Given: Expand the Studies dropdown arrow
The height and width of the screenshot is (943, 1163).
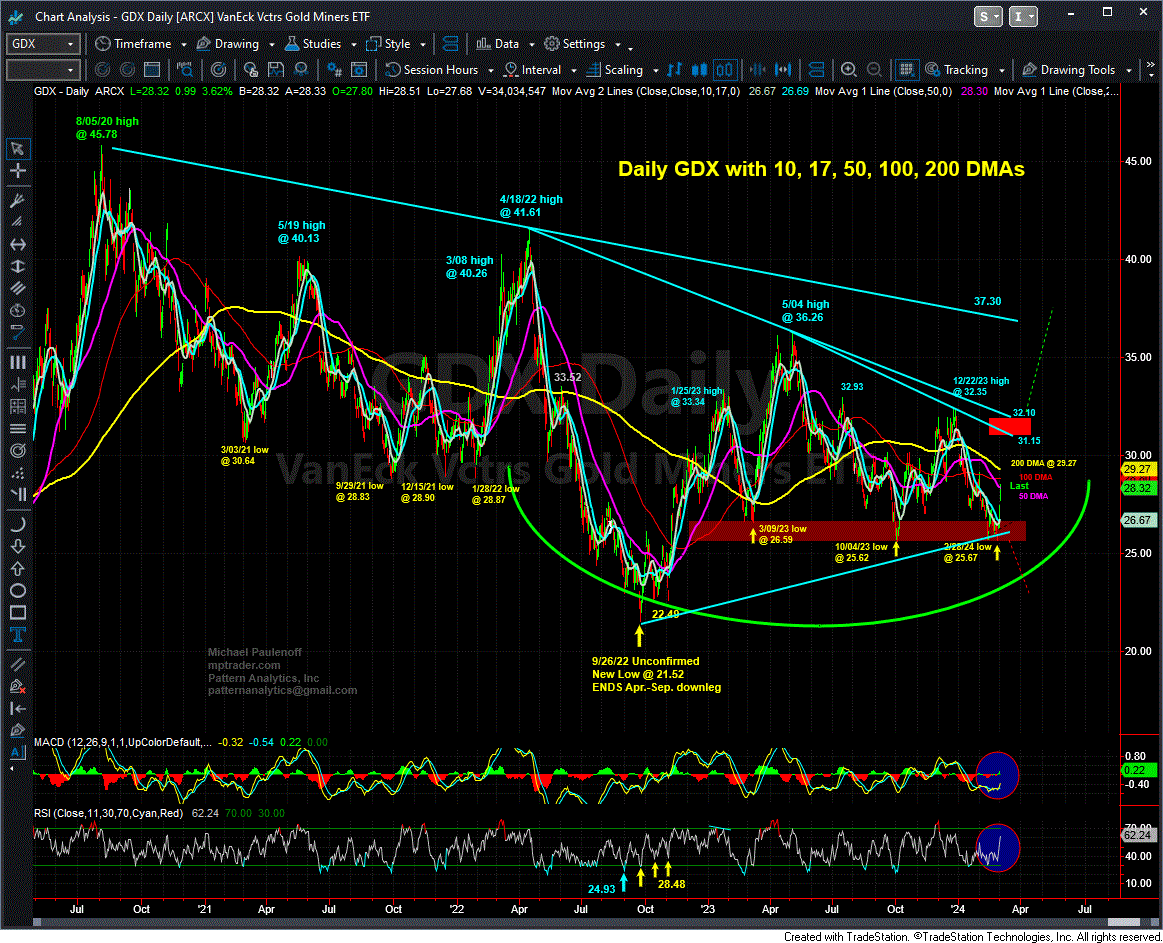Looking at the screenshot, I should (353, 45).
